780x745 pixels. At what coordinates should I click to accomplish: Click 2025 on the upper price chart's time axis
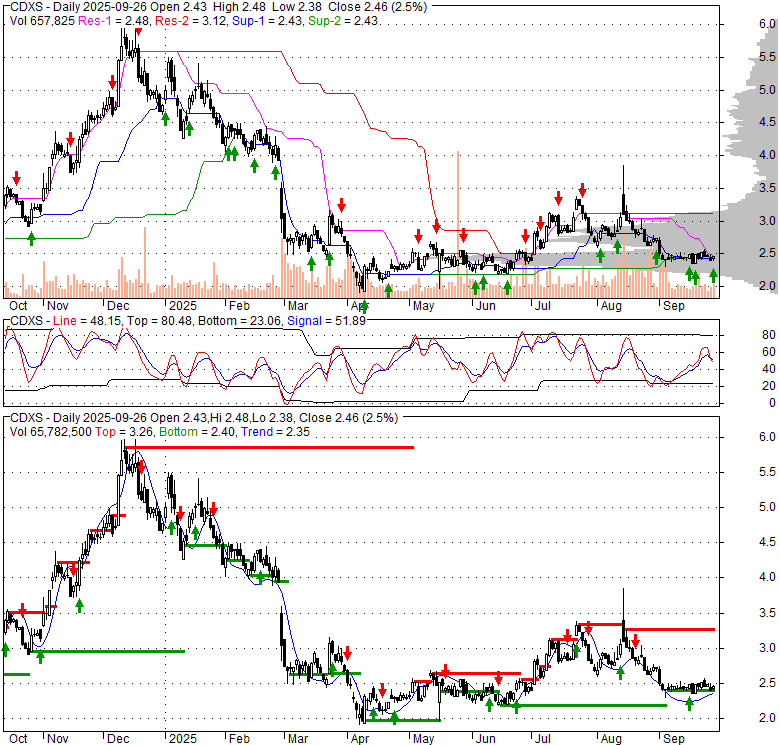tap(183, 306)
